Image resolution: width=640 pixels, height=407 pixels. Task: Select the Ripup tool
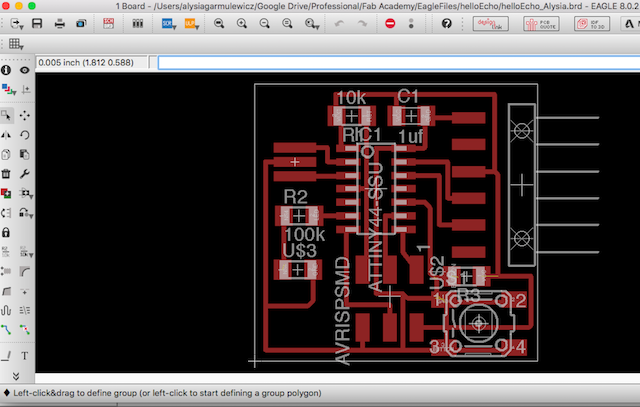24,329
